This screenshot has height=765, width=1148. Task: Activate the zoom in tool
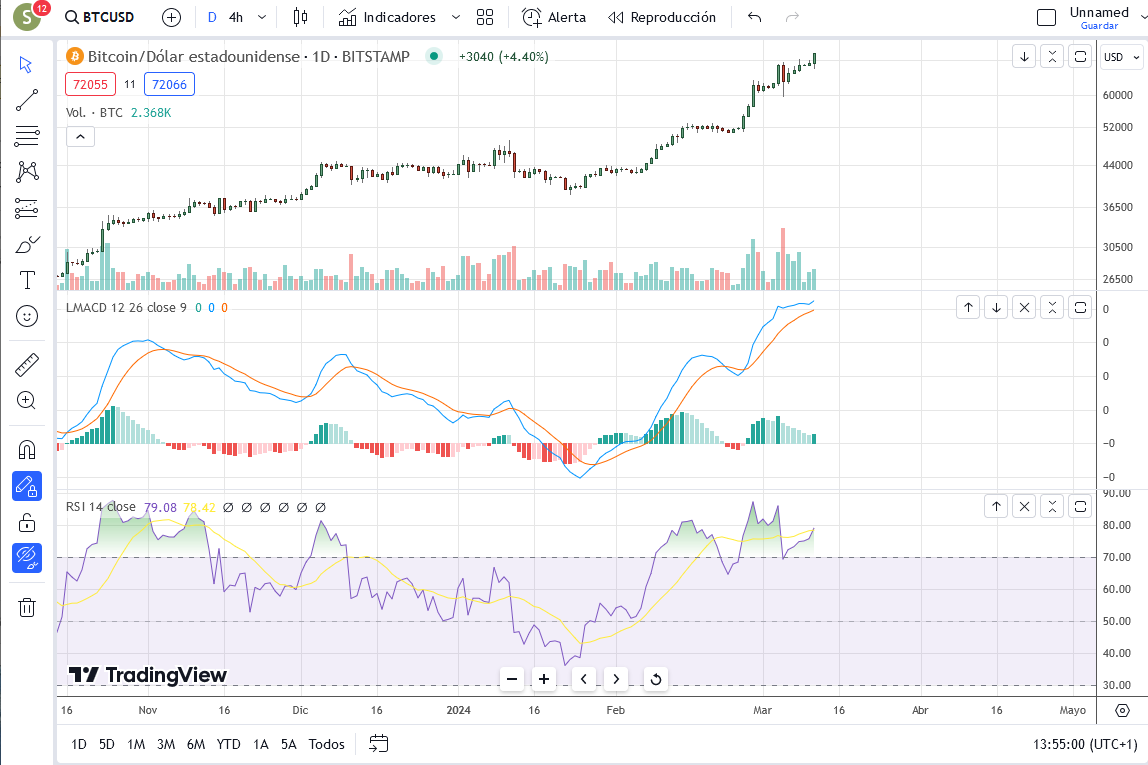click(26, 400)
